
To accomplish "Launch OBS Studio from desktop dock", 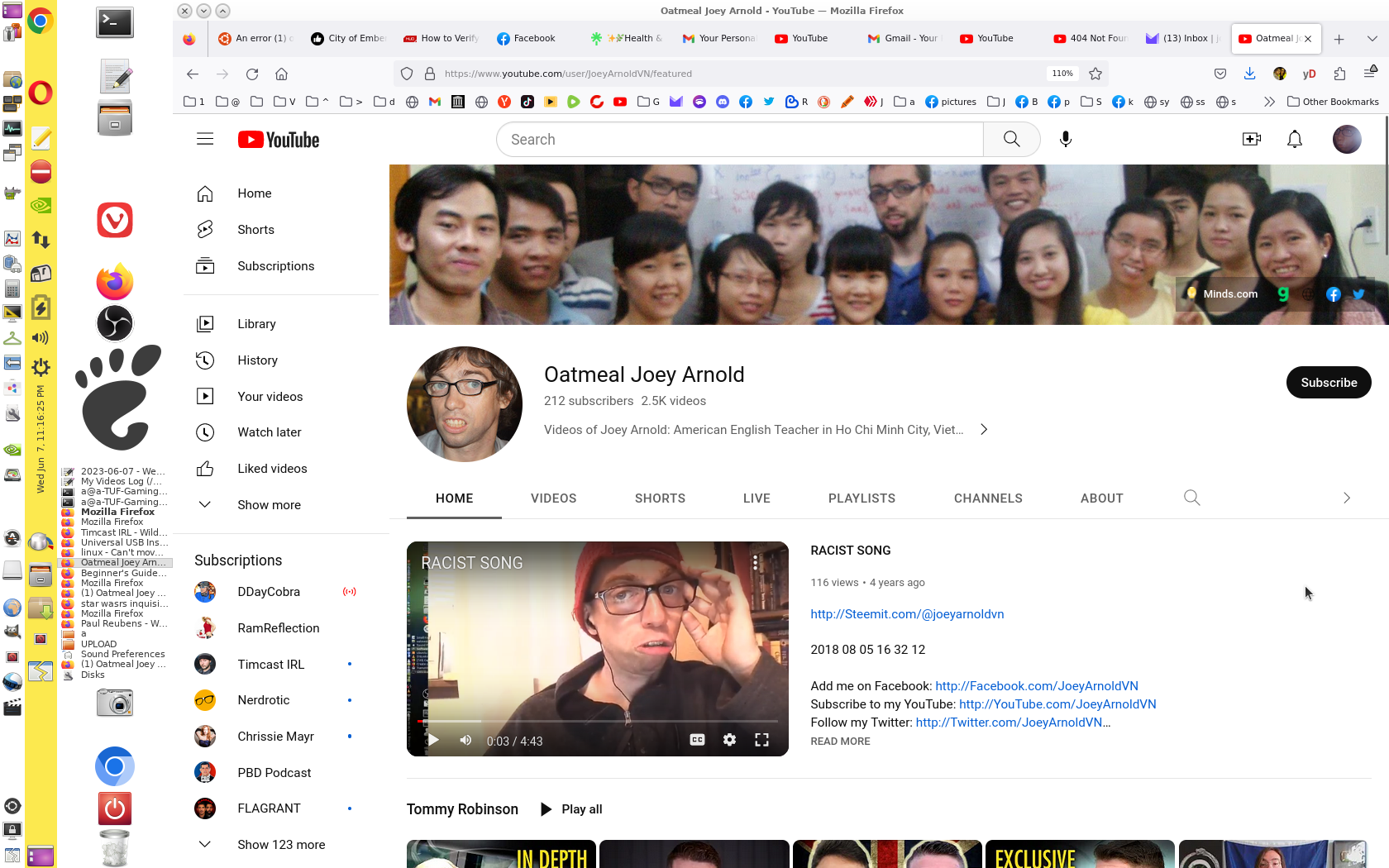I will pyautogui.click(x=115, y=323).
